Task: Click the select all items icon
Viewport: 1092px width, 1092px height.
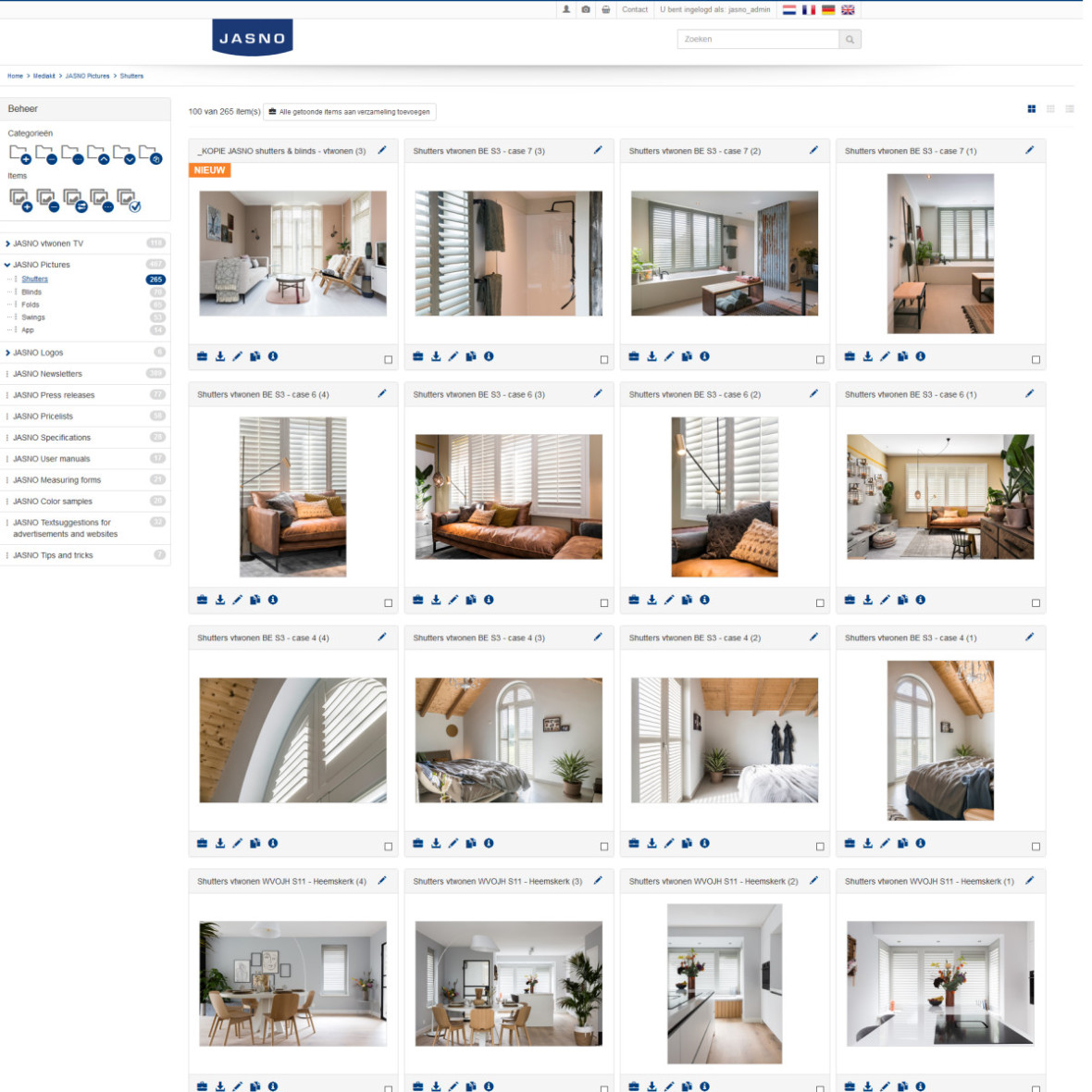Action: tap(128, 200)
